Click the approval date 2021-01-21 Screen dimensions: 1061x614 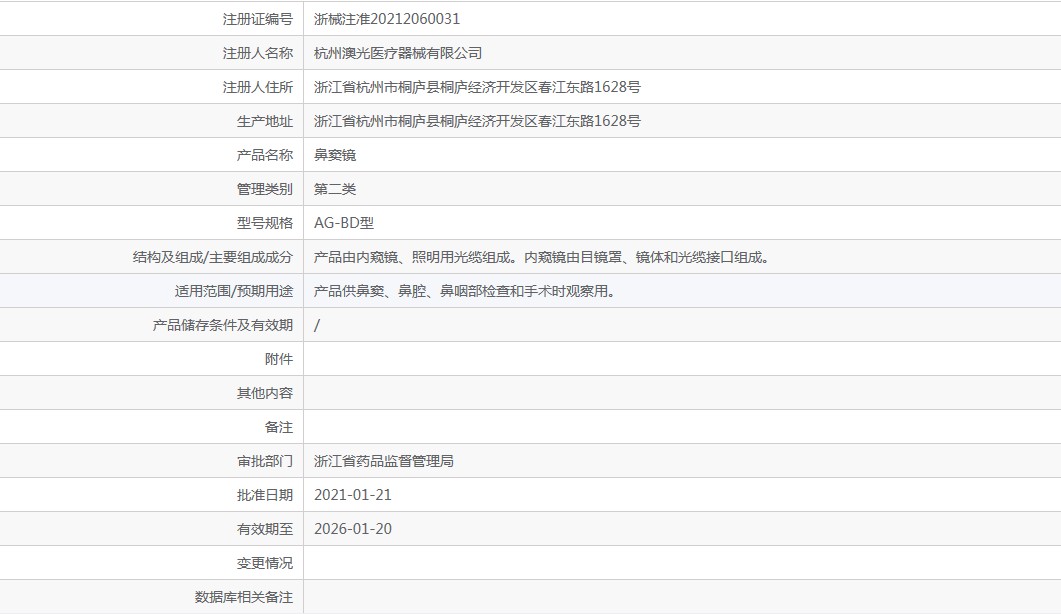click(353, 495)
